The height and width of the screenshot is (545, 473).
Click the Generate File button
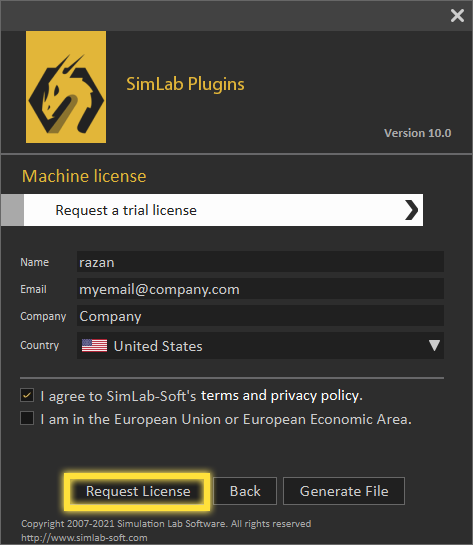click(x=344, y=491)
